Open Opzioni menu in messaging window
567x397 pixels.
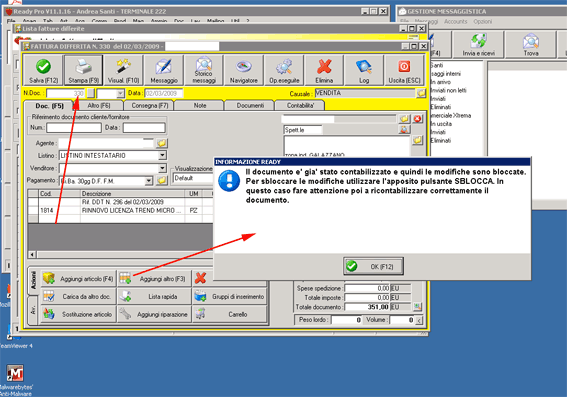pyautogui.click(x=482, y=22)
